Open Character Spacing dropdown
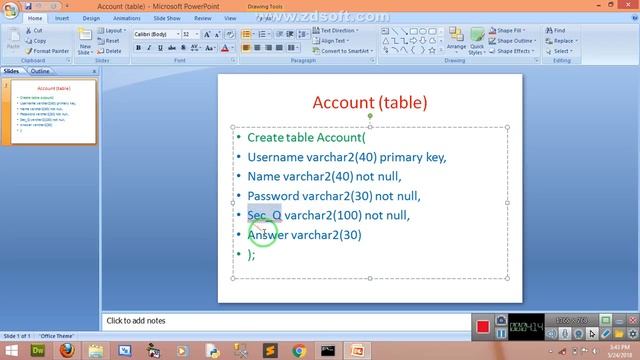 click(195, 48)
